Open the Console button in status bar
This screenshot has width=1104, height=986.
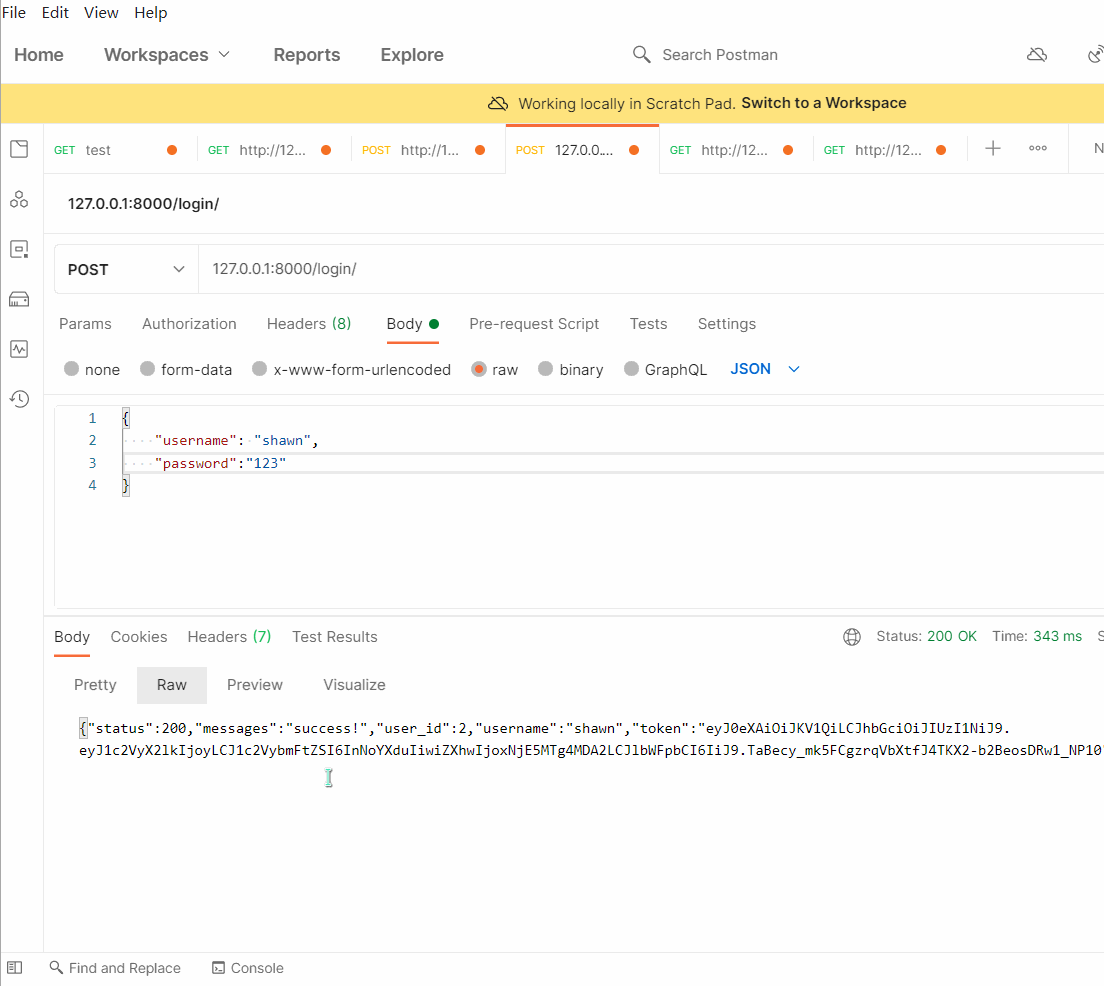pos(248,968)
